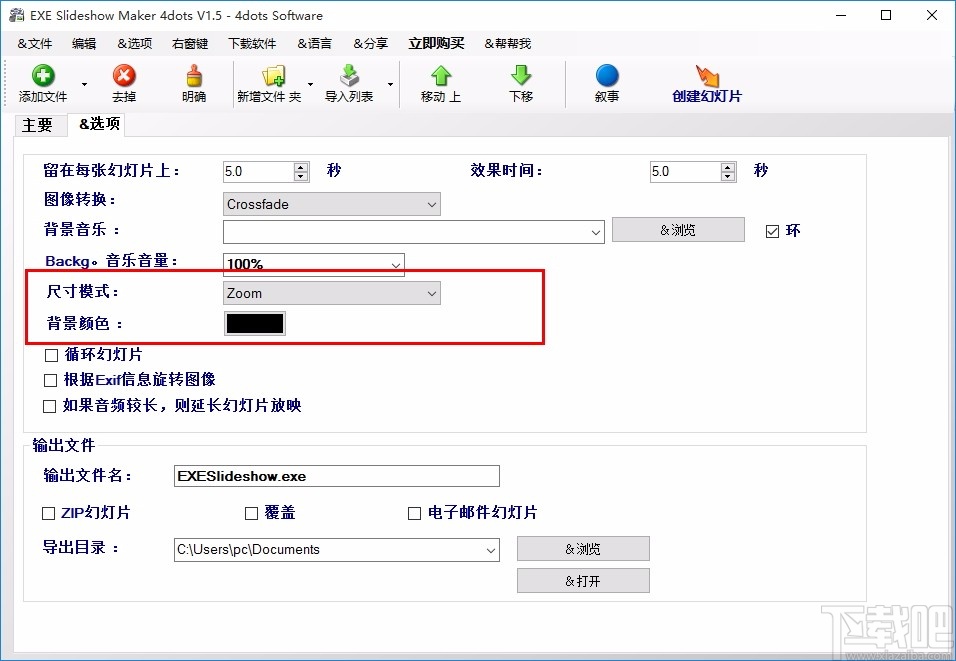Viewport: 956px width, 661px height.
Task: Pick the black 背景颜色 color swatch
Action: click(x=253, y=323)
